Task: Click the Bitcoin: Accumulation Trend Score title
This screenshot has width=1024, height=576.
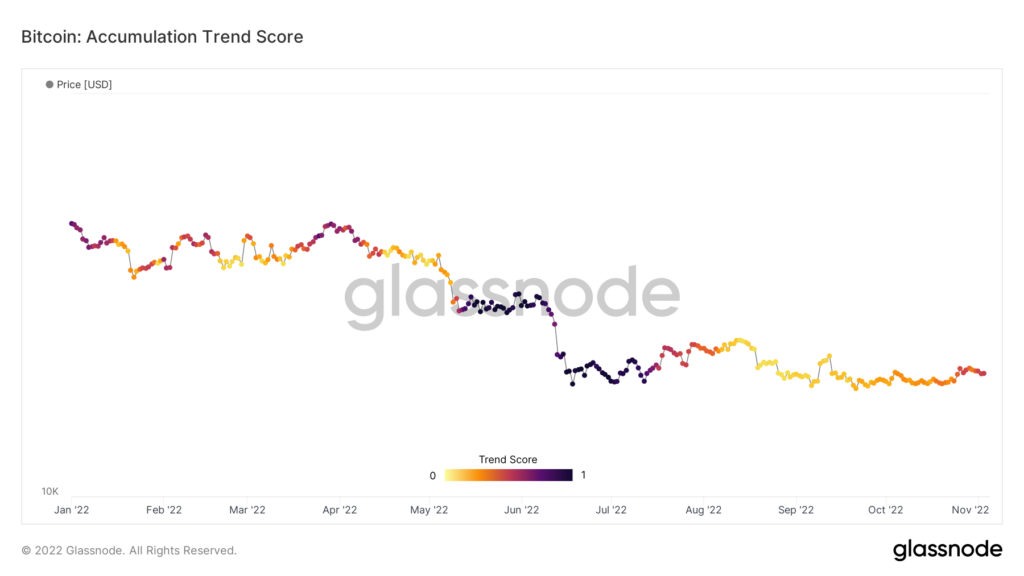Action: pyautogui.click(x=162, y=37)
